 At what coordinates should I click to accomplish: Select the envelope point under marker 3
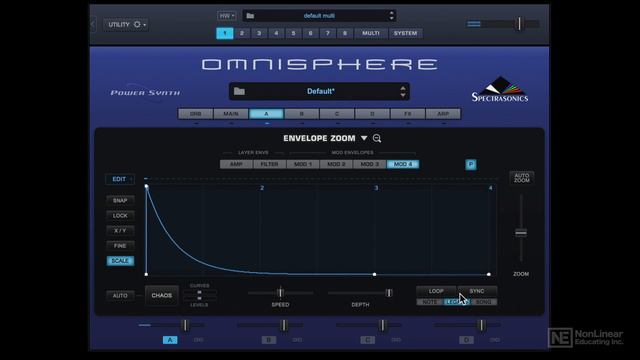coord(375,274)
